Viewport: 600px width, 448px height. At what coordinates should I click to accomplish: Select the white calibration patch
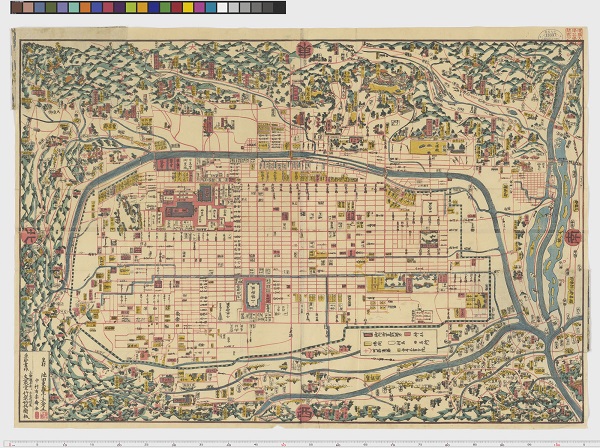tap(222, 8)
